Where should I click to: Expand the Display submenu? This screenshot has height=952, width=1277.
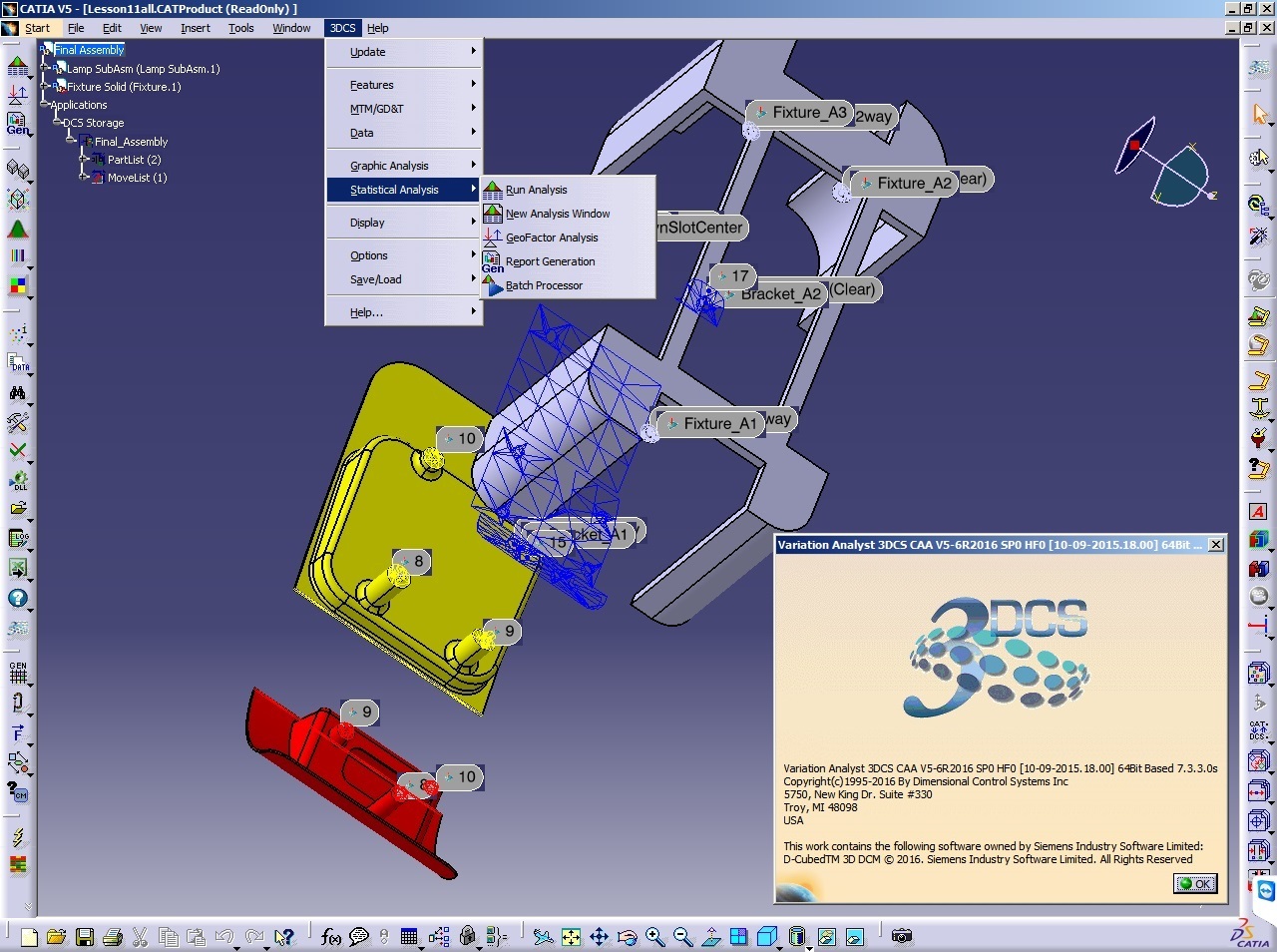(404, 223)
